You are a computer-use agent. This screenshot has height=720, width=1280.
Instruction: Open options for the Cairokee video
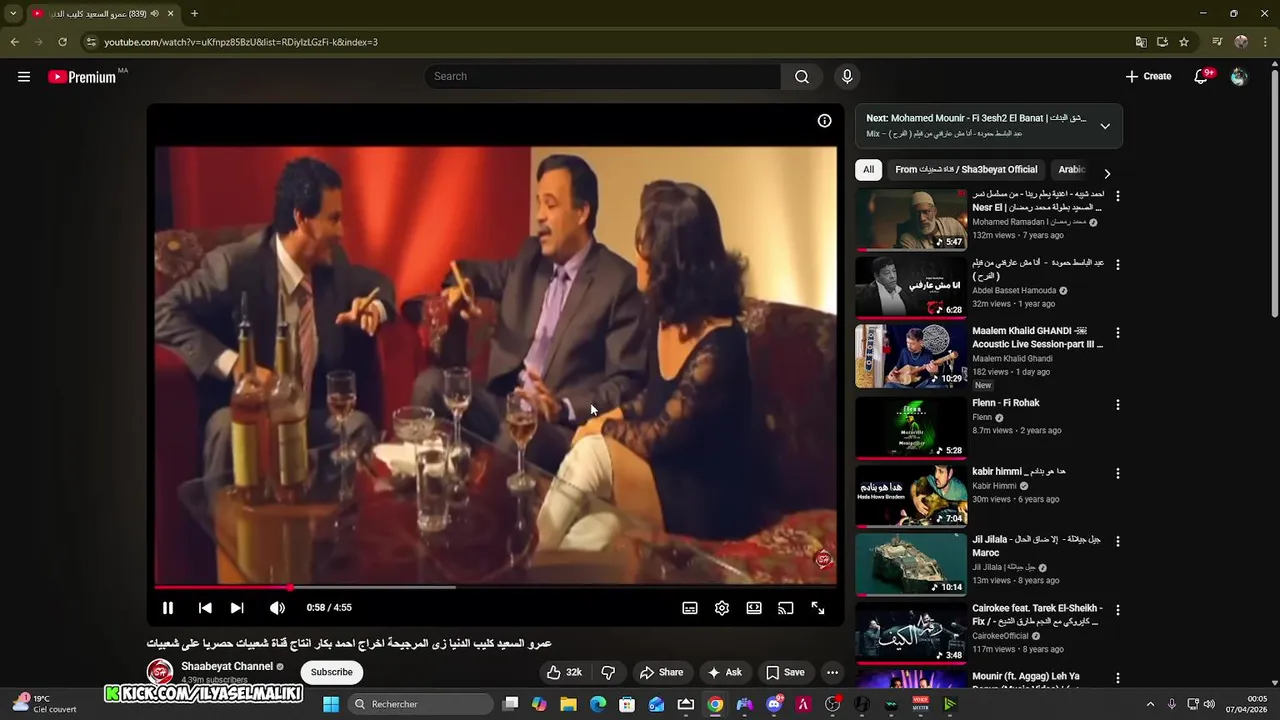tap(1118, 610)
